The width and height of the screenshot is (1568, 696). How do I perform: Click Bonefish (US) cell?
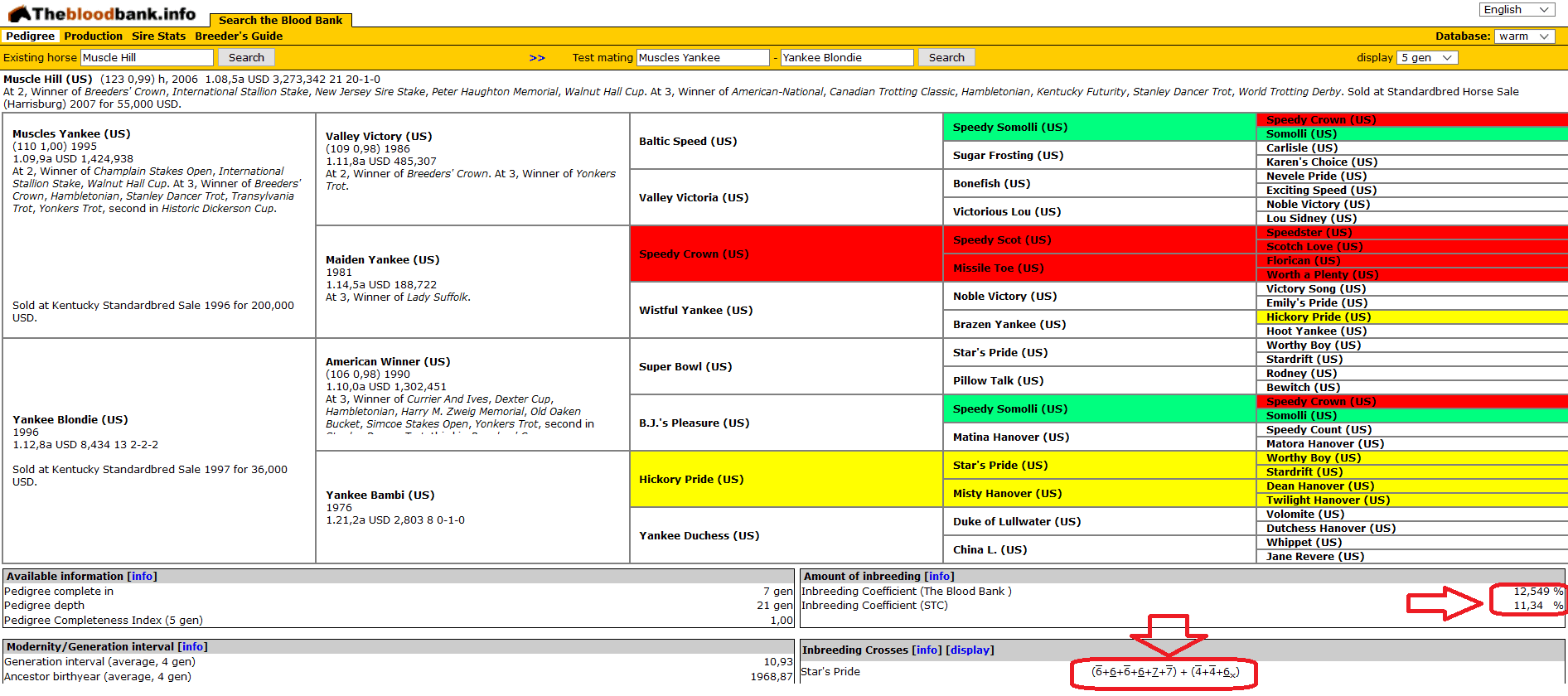tap(1100, 183)
